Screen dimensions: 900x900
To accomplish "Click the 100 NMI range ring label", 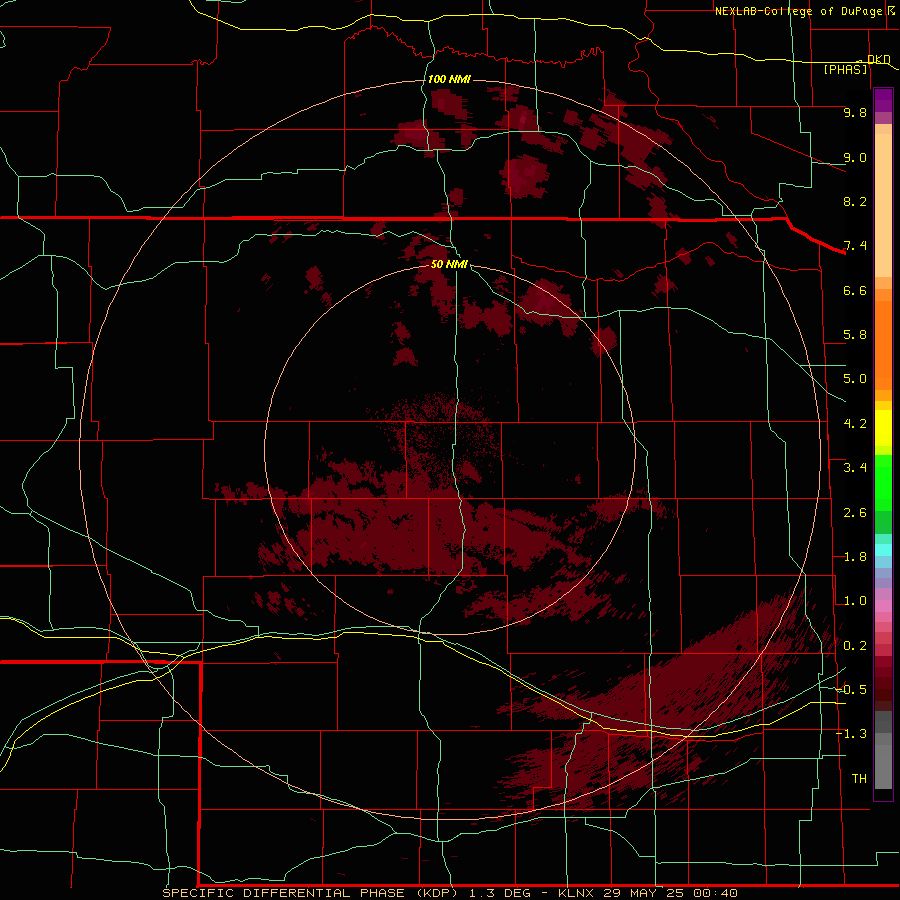I will click(449, 79).
